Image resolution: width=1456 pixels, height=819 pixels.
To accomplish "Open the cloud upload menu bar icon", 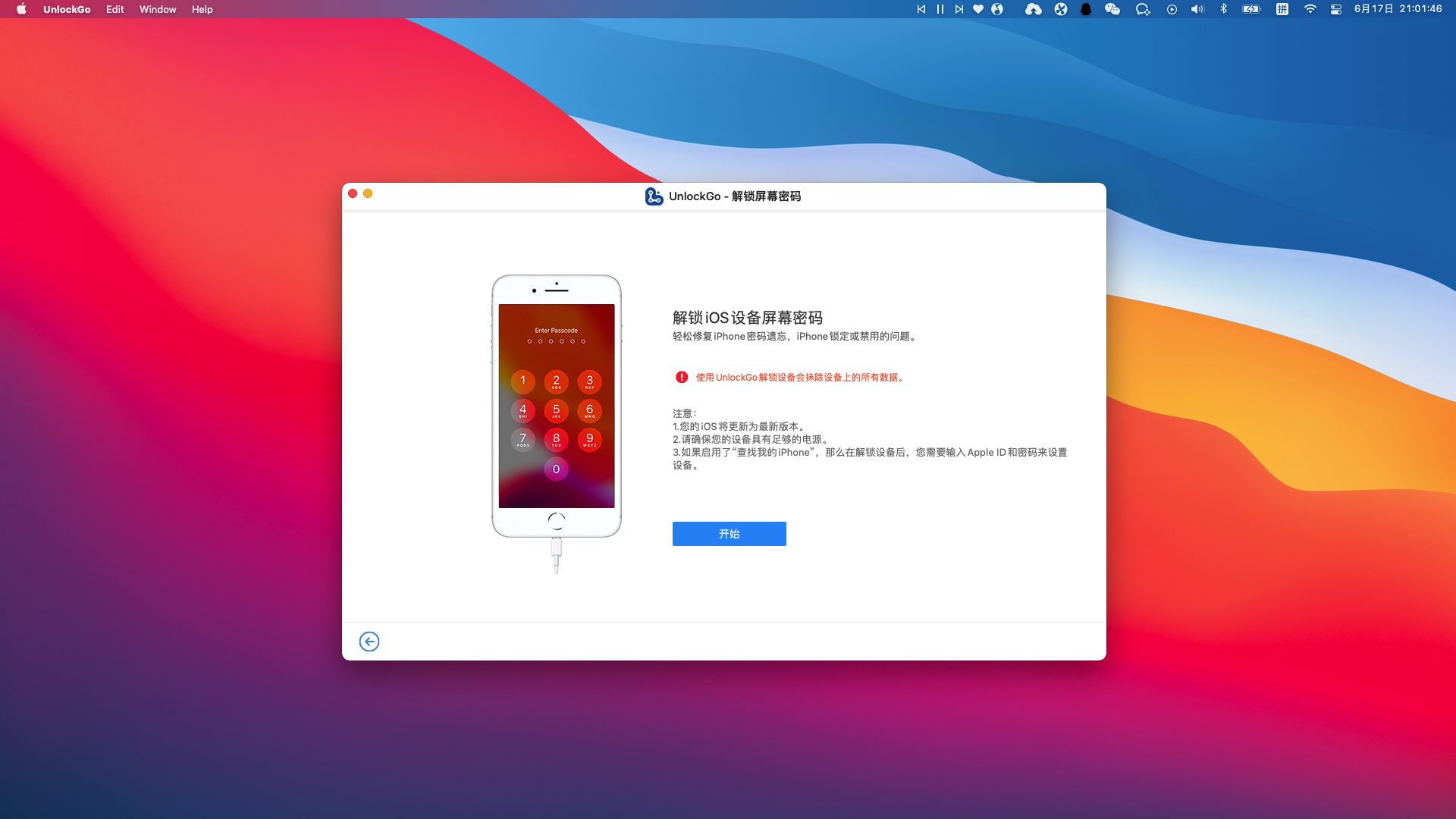I will click(x=1033, y=9).
